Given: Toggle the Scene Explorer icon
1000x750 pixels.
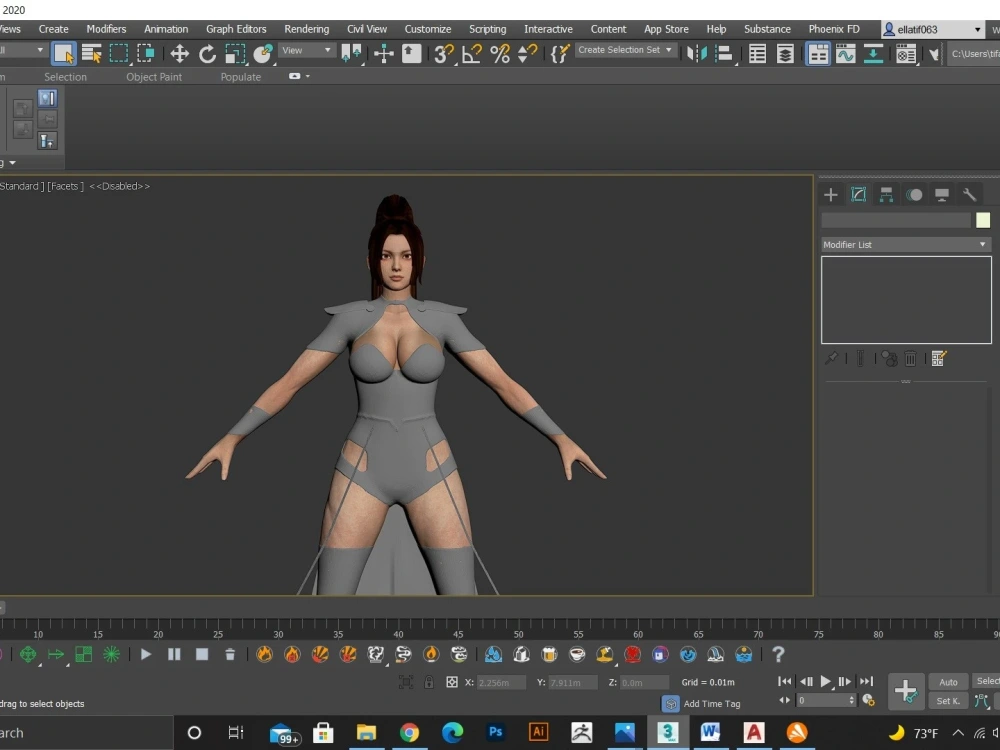Looking at the screenshot, I should click(x=757, y=54).
